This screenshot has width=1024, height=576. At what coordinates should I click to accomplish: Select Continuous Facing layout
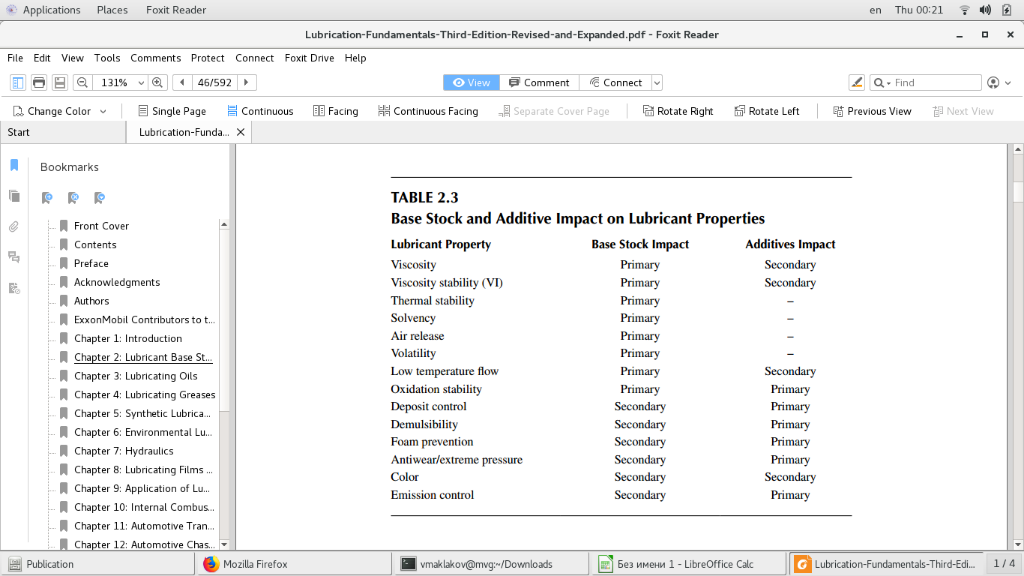428,111
